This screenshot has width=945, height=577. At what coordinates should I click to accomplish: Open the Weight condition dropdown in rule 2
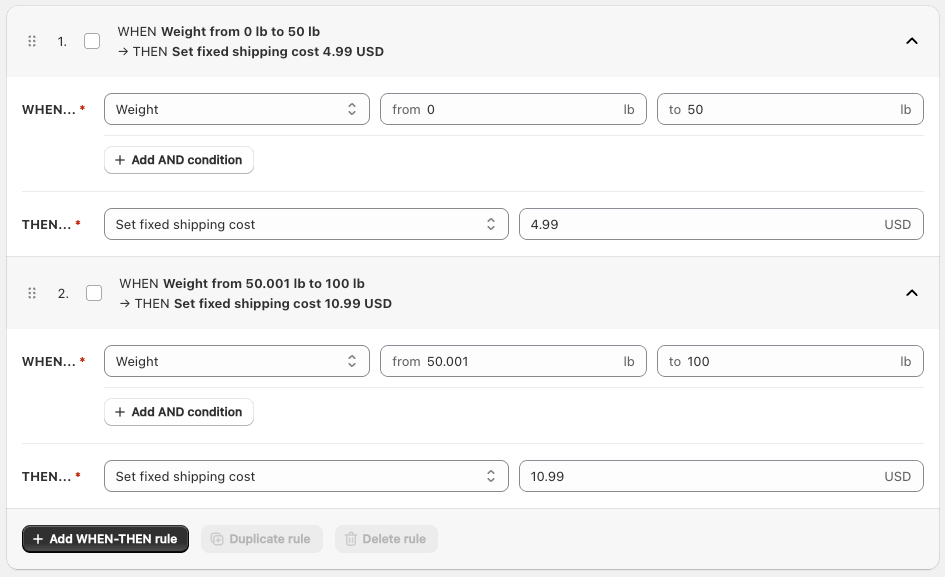pyautogui.click(x=236, y=361)
